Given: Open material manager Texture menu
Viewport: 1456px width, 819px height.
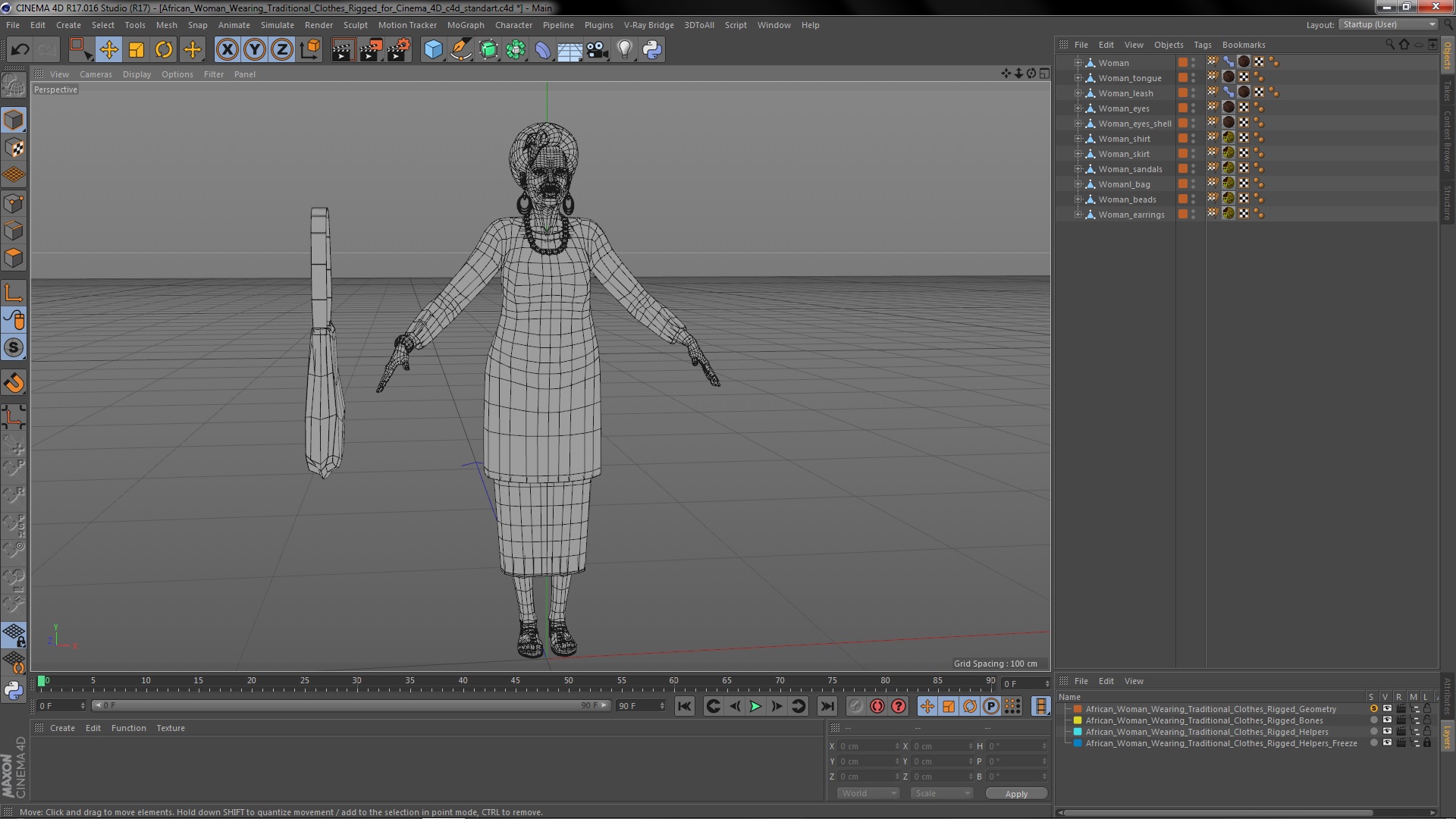Looking at the screenshot, I should 171,728.
